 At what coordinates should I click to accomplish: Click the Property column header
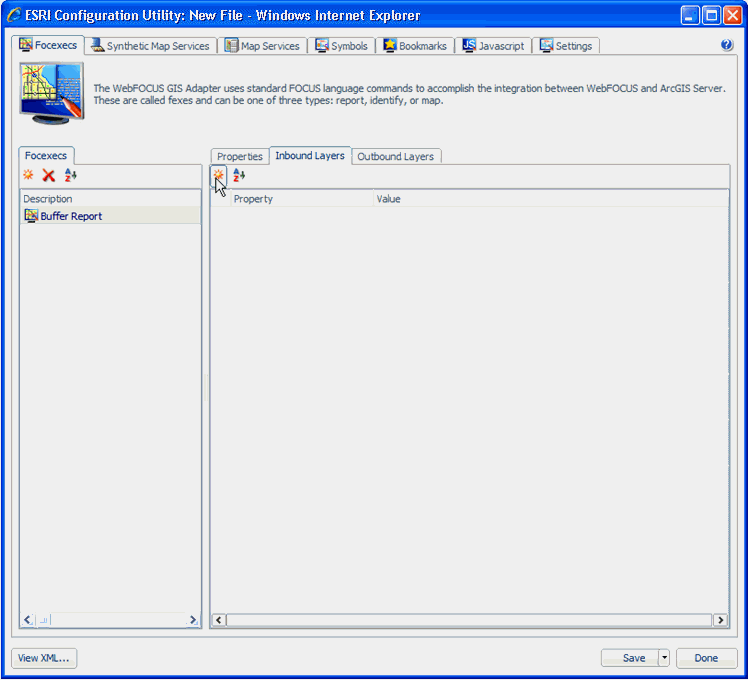click(302, 199)
